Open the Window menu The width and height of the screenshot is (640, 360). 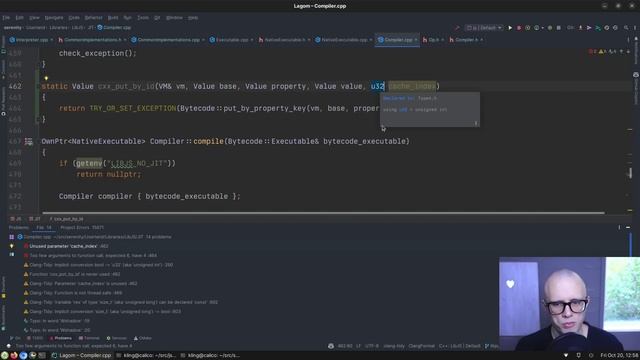pyautogui.click(x=174, y=18)
